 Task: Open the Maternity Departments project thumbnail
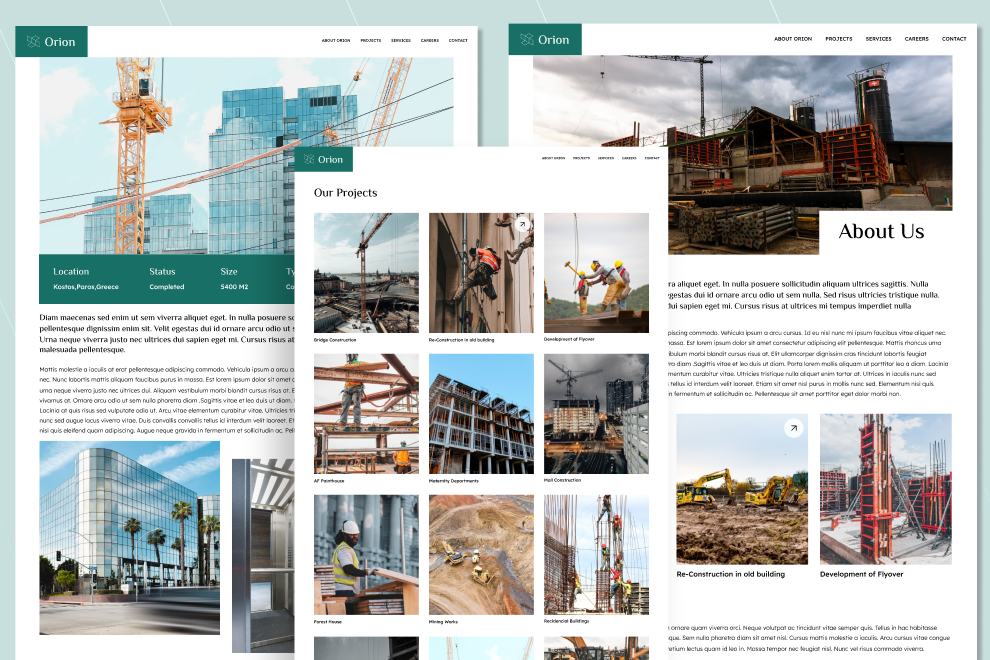point(481,414)
